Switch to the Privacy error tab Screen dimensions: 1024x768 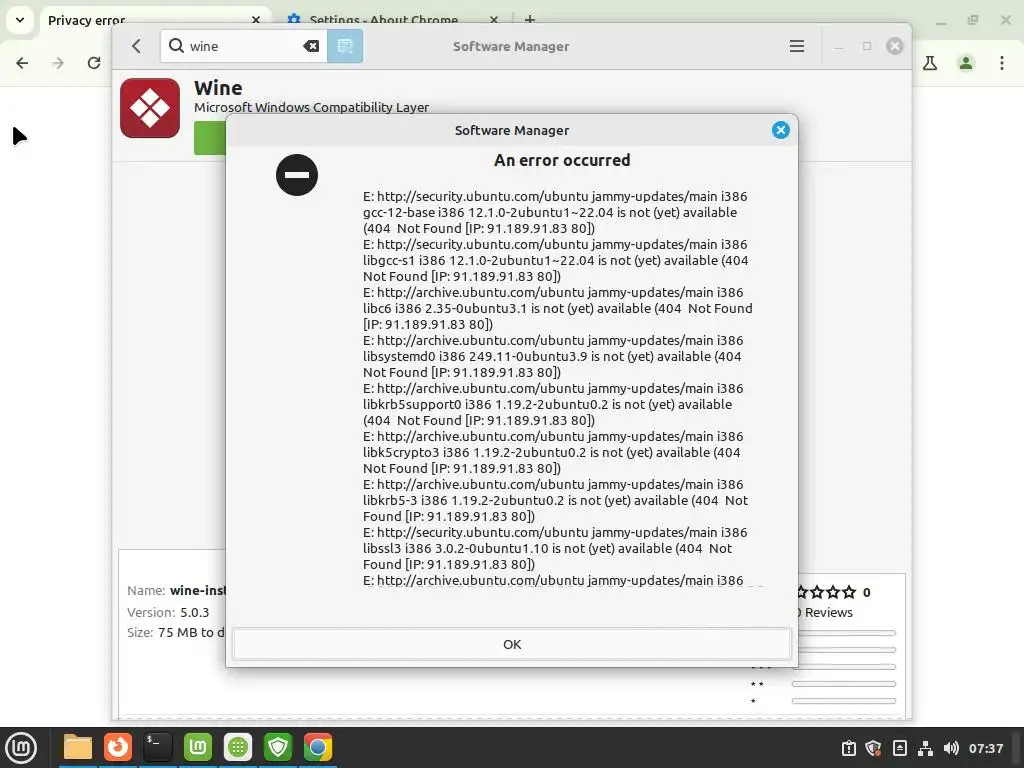point(86,20)
